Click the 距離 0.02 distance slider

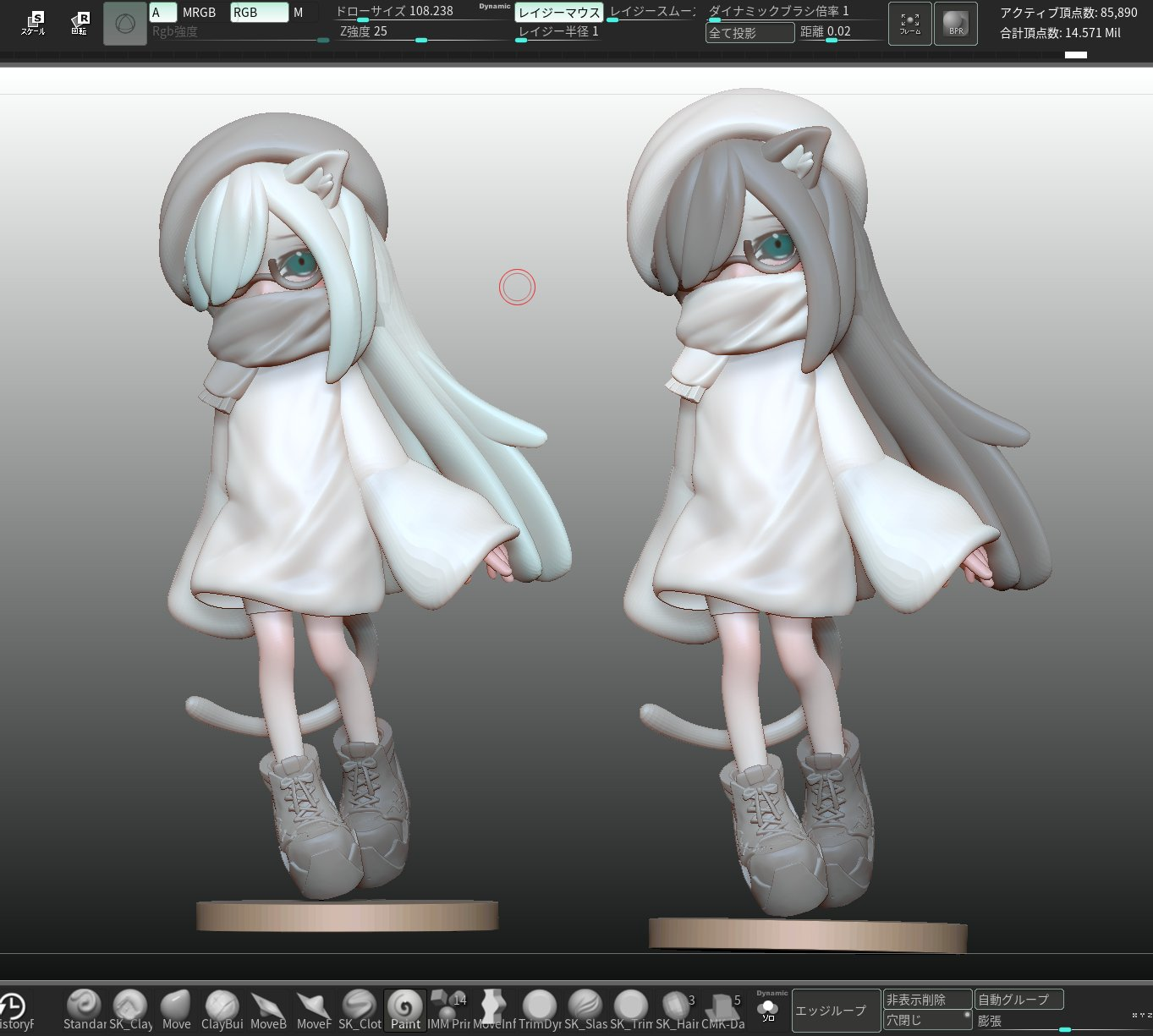839,33
